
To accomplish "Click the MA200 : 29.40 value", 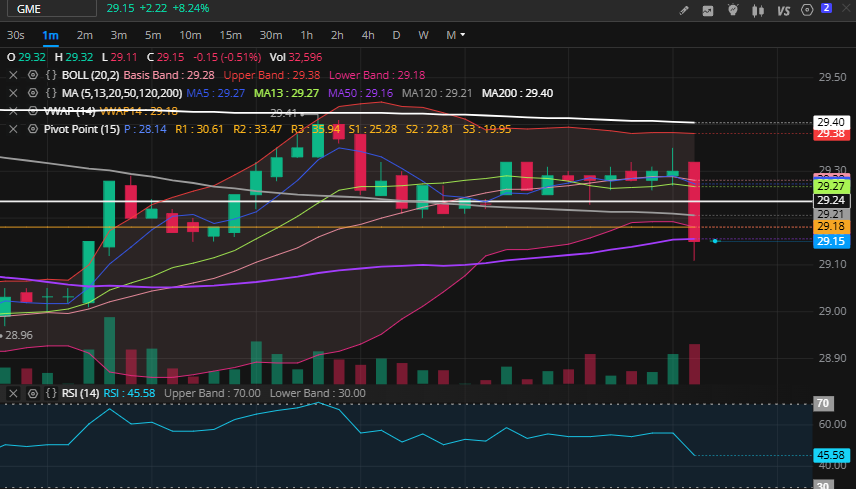I will (x=518, y=93).
